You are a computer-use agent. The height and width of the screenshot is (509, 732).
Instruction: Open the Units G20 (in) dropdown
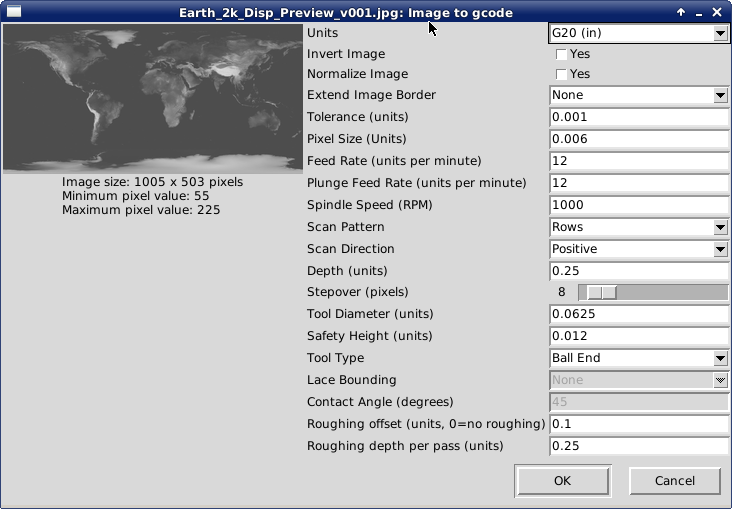[639, 33]
